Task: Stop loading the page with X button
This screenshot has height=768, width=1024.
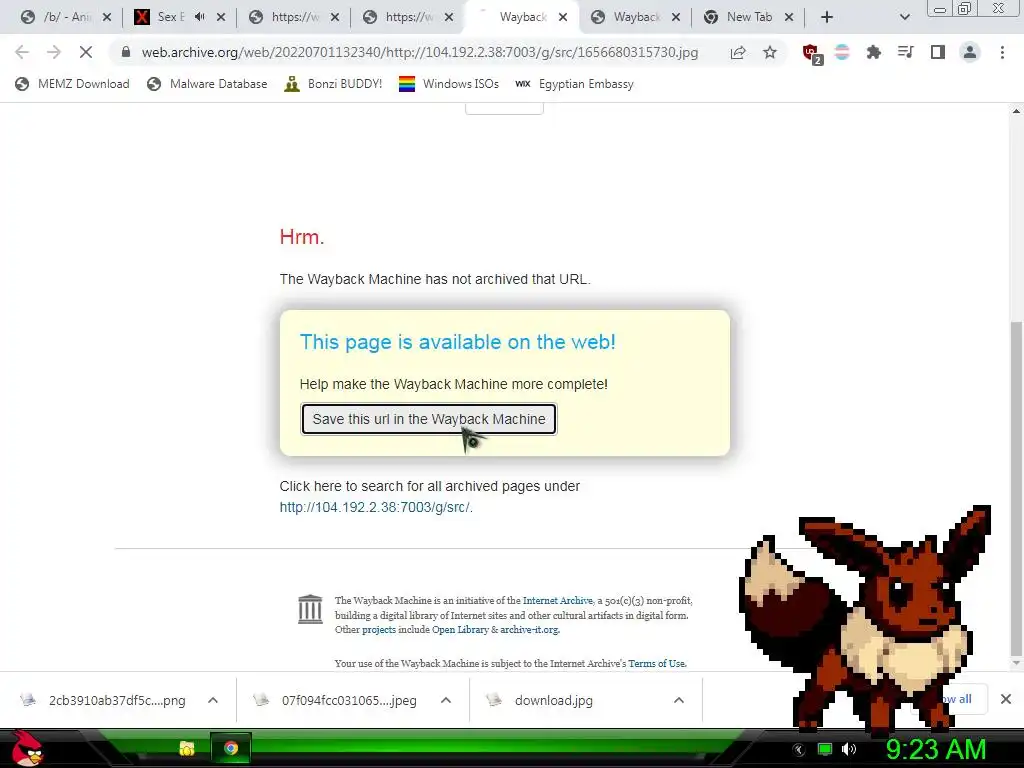Action: tap(86, 52)
